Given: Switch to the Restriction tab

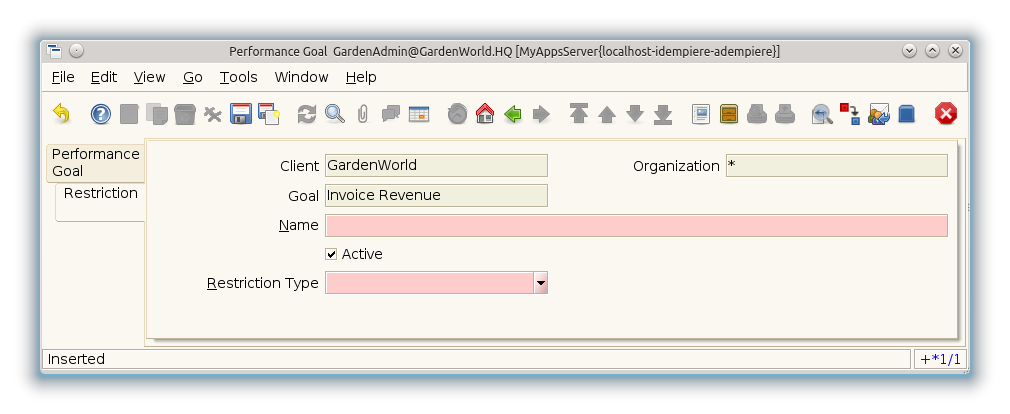Looking at the screenshot, I should [x=100, y=194].
